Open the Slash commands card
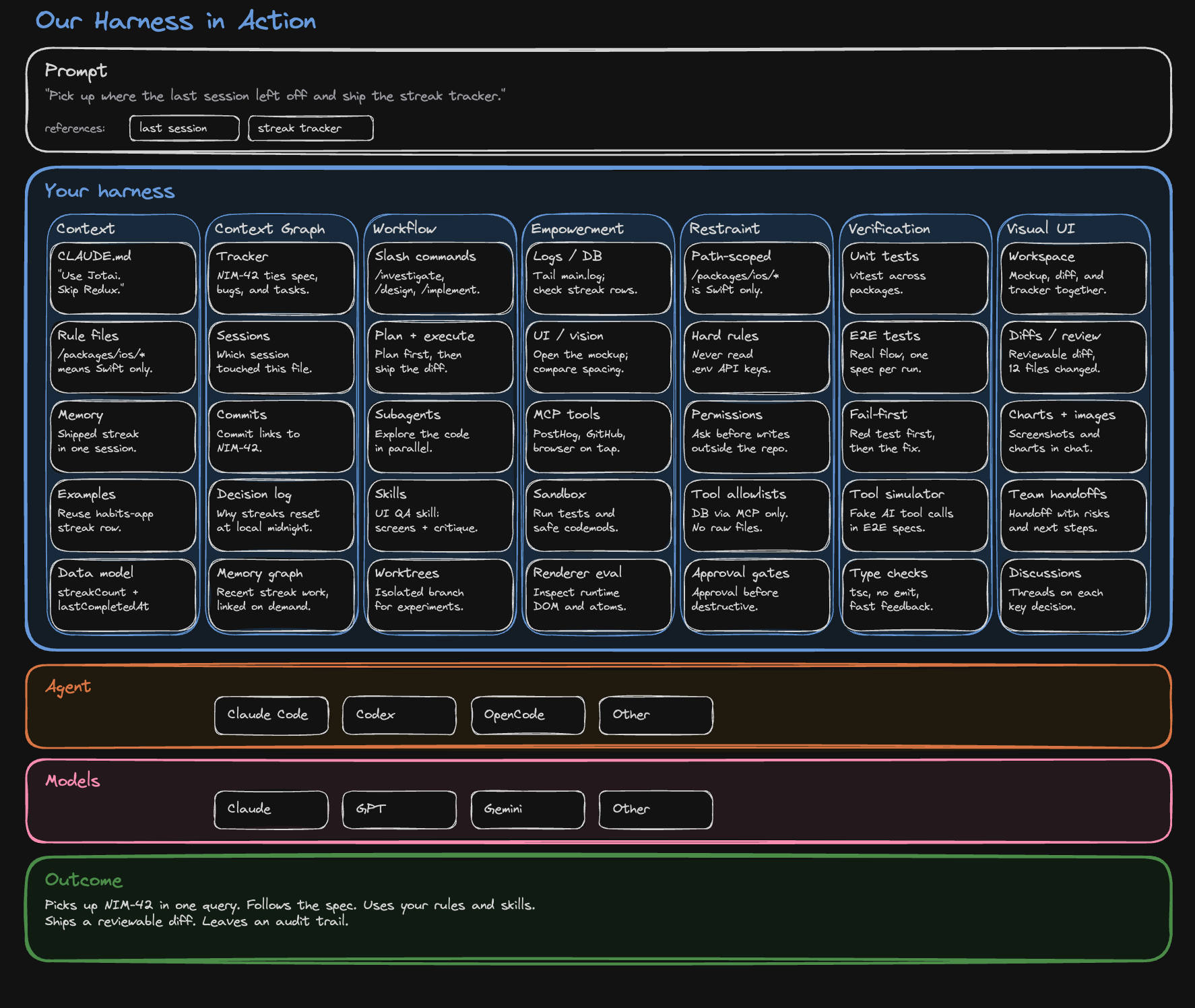Screen dimensions: 1195x1008 pyautogui.click(x=441, y=278)
